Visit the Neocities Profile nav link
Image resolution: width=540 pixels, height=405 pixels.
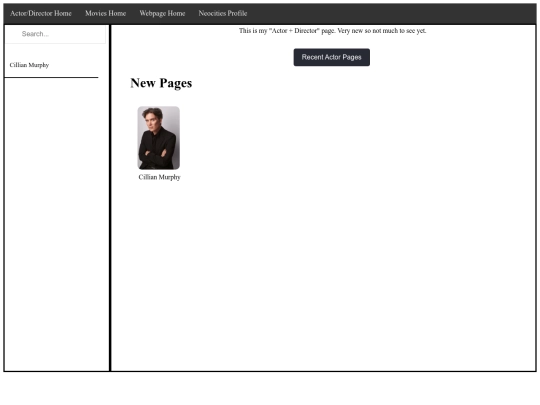[222, 13]
